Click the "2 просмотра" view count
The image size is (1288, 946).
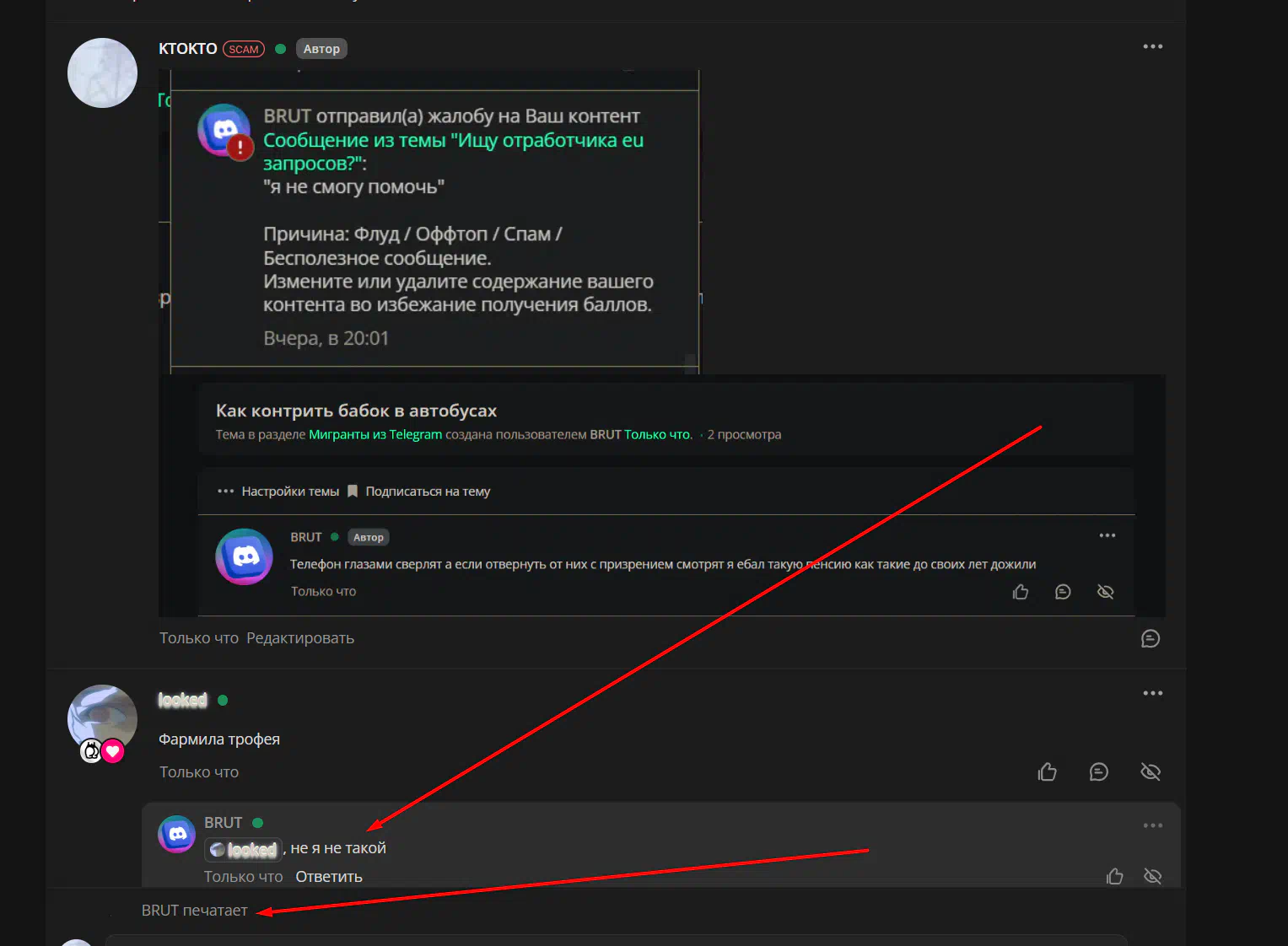[744, 434]
